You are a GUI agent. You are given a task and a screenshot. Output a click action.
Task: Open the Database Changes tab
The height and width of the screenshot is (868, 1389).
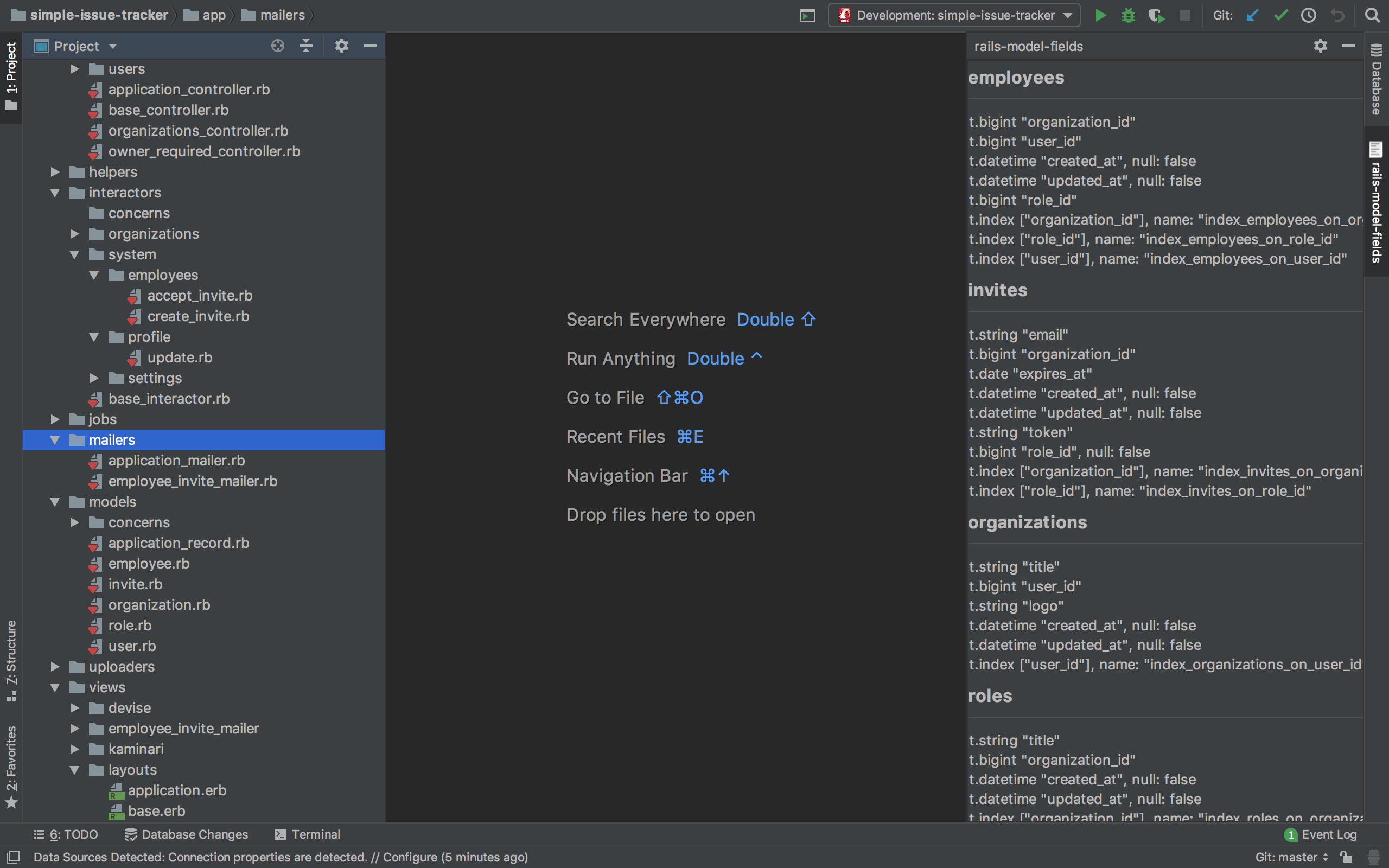coord(187,834)
